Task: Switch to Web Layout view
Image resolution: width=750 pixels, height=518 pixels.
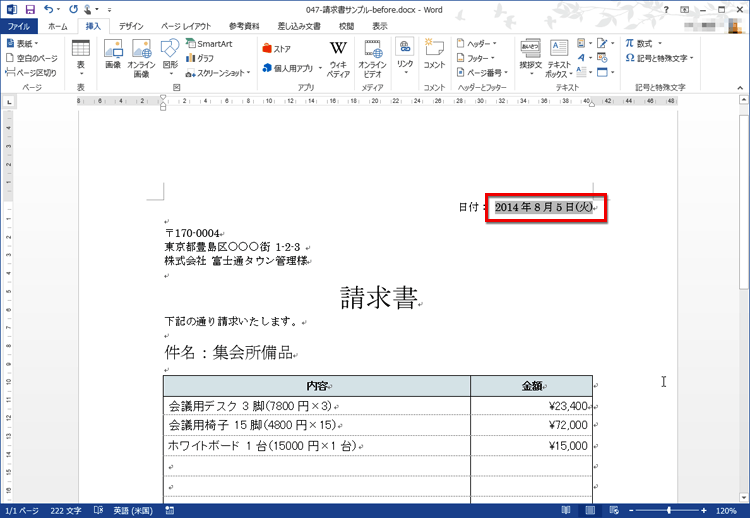Action: pyautogui.click(x=614, y=510)
